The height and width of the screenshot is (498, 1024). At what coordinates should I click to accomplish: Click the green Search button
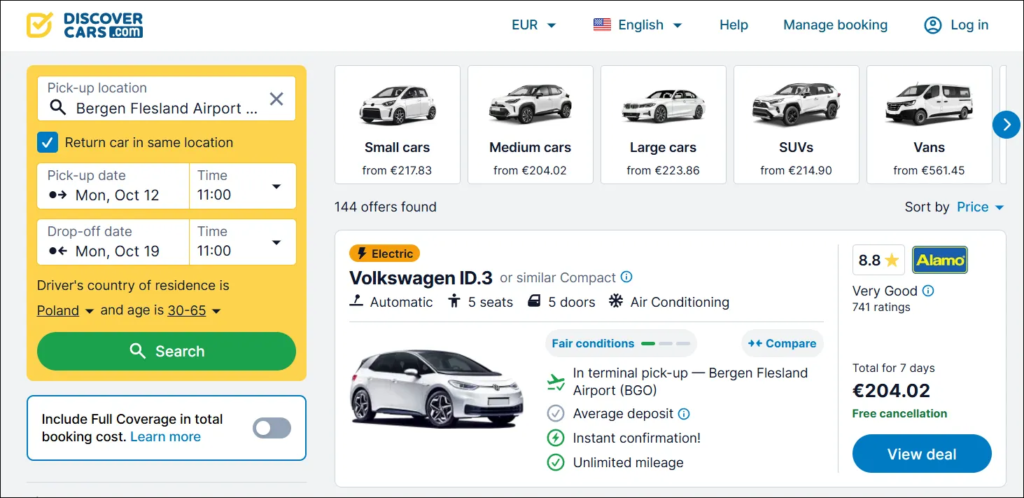click(167, 351)
